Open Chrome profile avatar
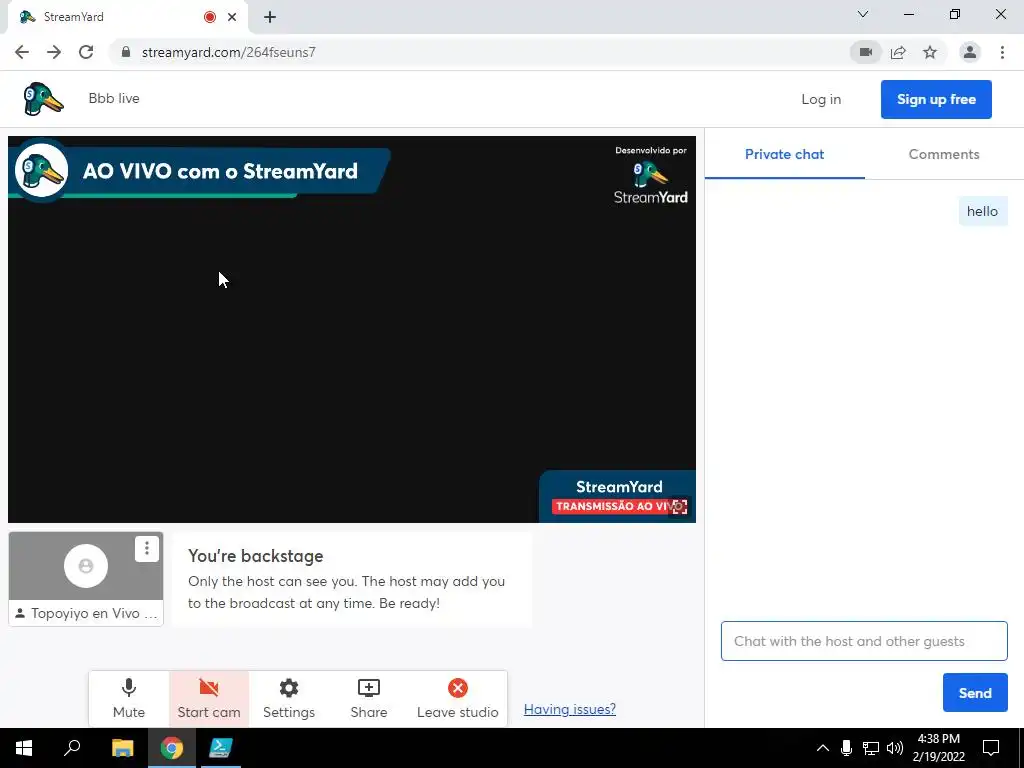This screenshot has height=768, width=1024. click(x=970, y=52)
